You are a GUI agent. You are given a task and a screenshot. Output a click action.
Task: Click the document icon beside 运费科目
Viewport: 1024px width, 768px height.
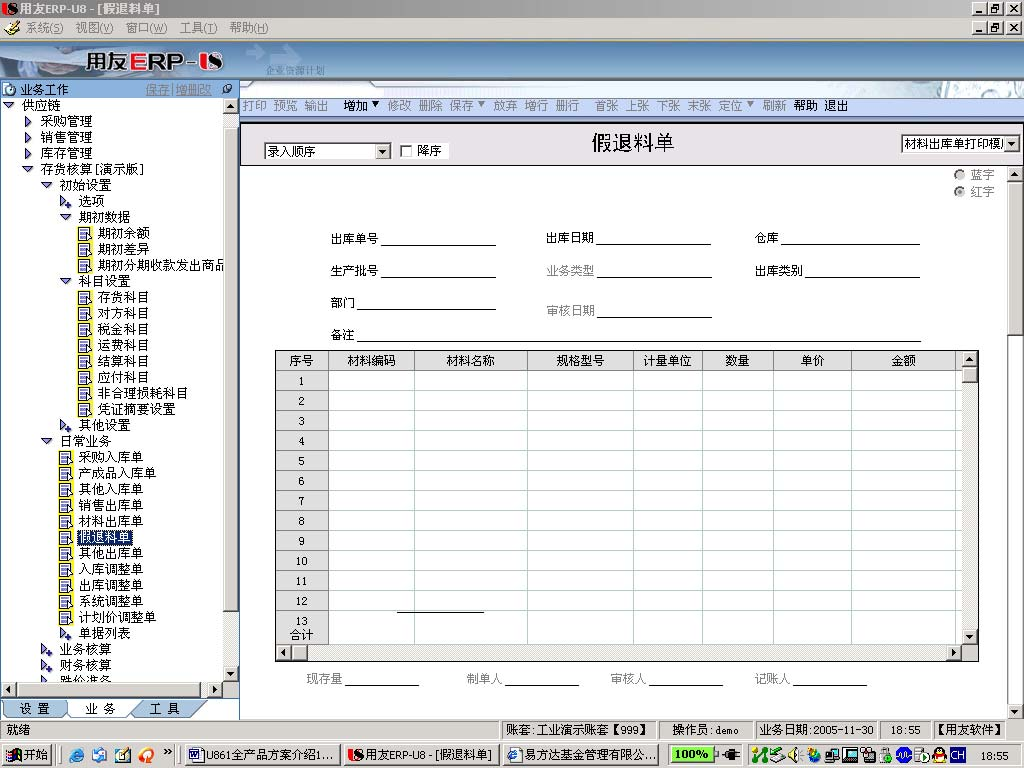85,345
